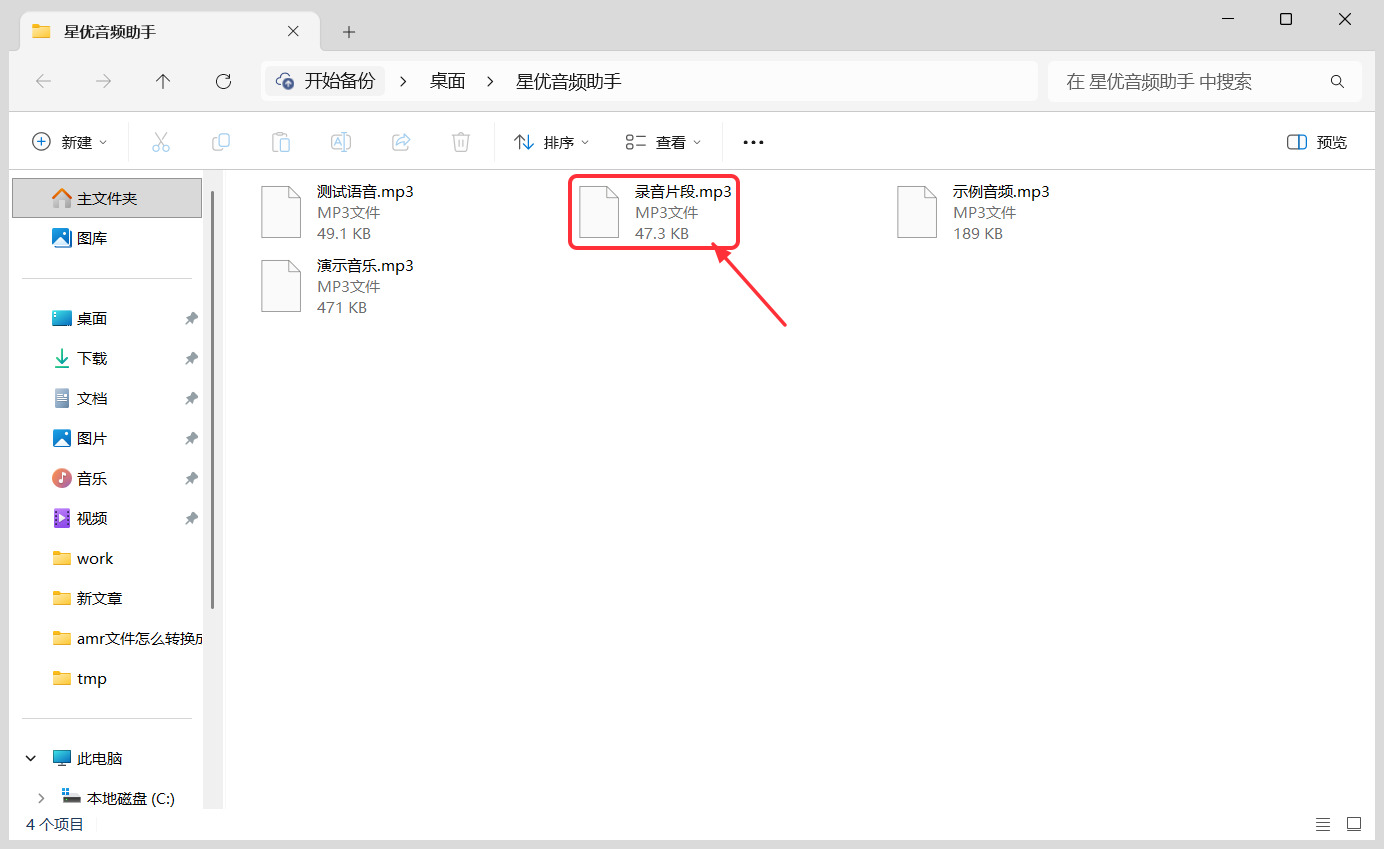This screenshot has height=849, width=1384.
Task: Expand the 此电脑 tree node
Action: point(31,758)
